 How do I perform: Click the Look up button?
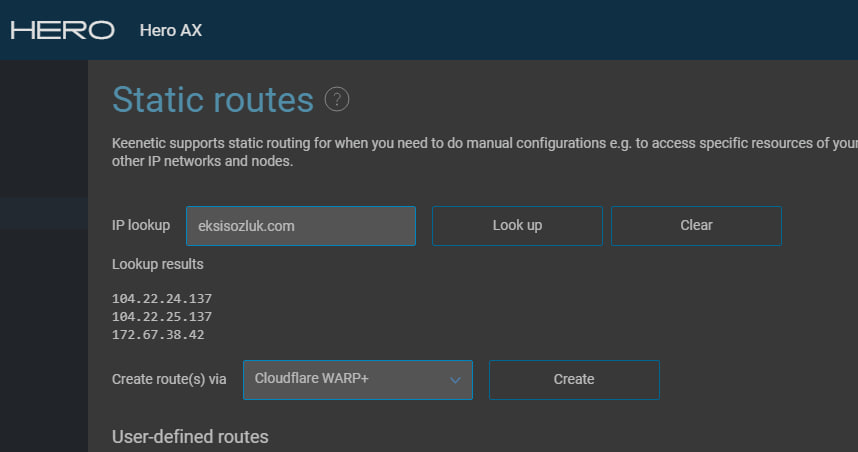517,226
